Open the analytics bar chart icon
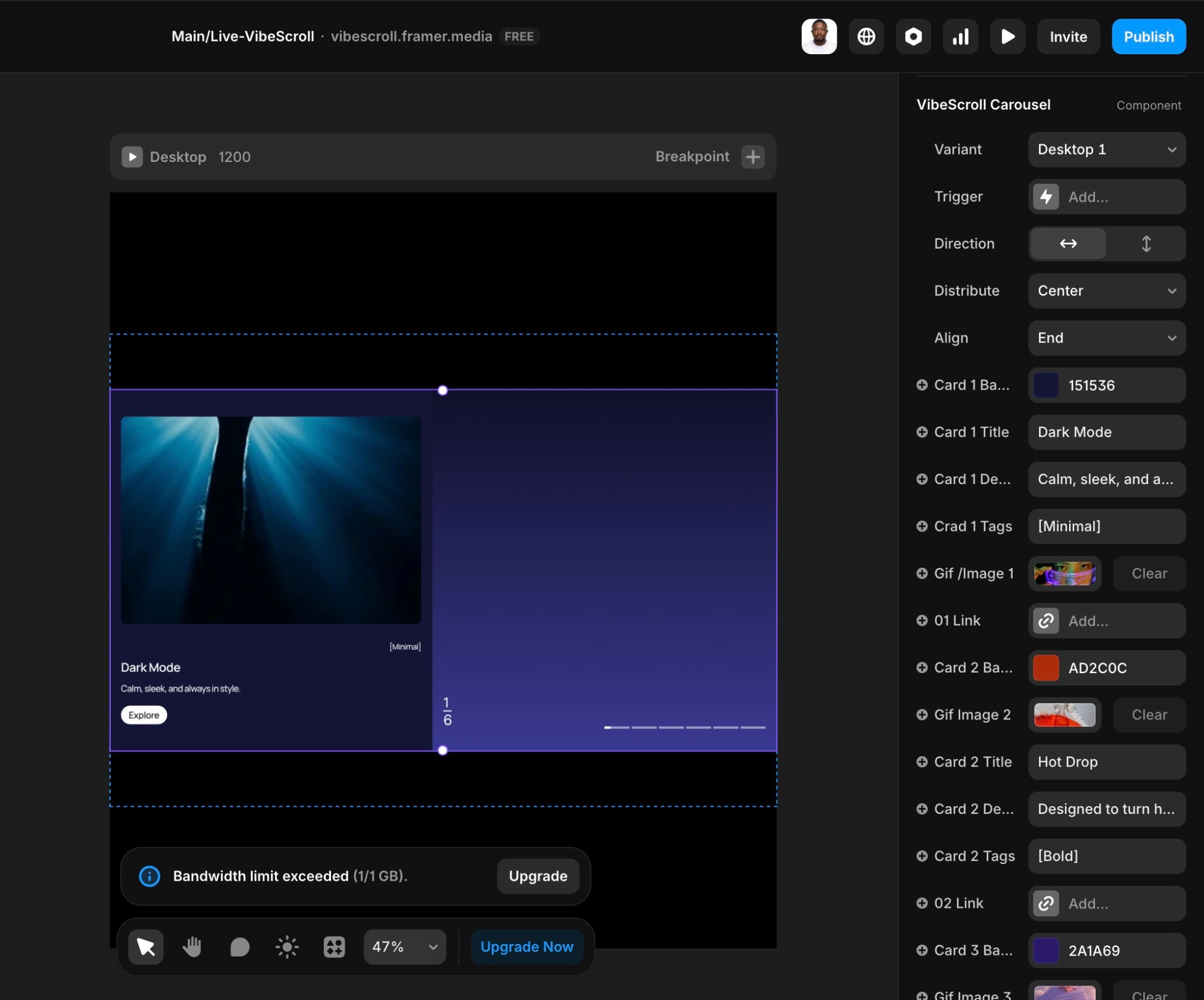 pos(961,37)
